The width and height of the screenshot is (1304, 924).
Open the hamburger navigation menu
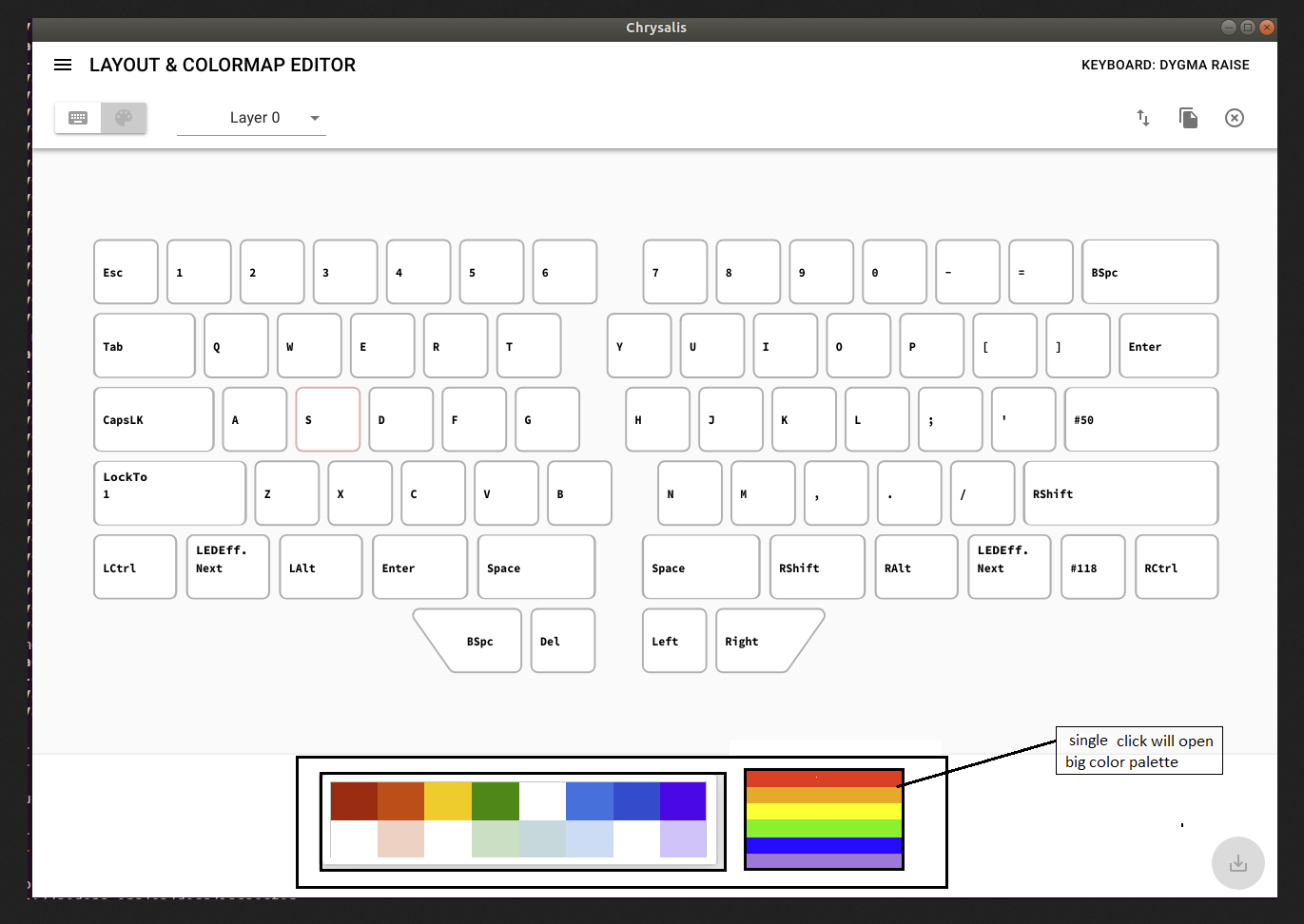click(63, 65)
